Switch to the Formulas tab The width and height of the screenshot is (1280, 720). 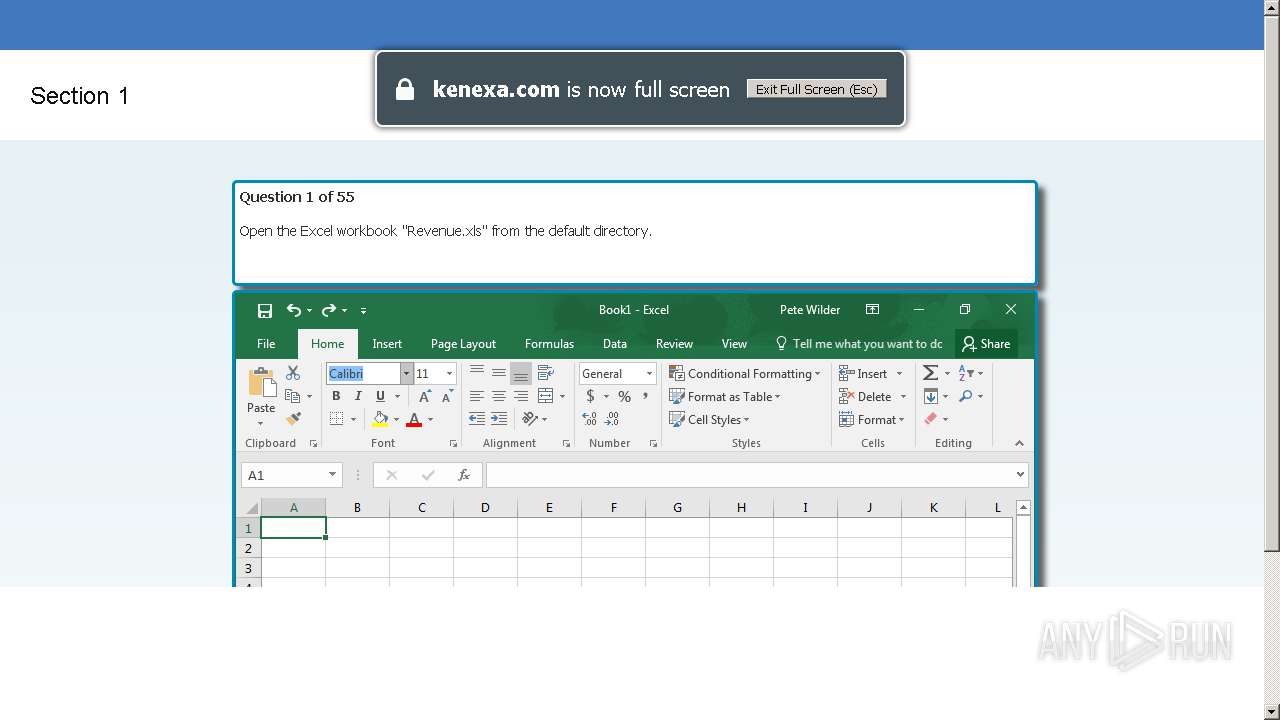click(x=549, y=344)
